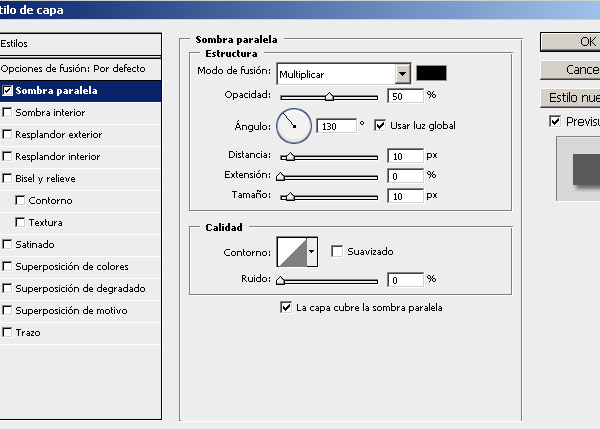This screenshot has height=429, width=600.
Task: Enable the Satinado checkbox
Action: point(7,244)
